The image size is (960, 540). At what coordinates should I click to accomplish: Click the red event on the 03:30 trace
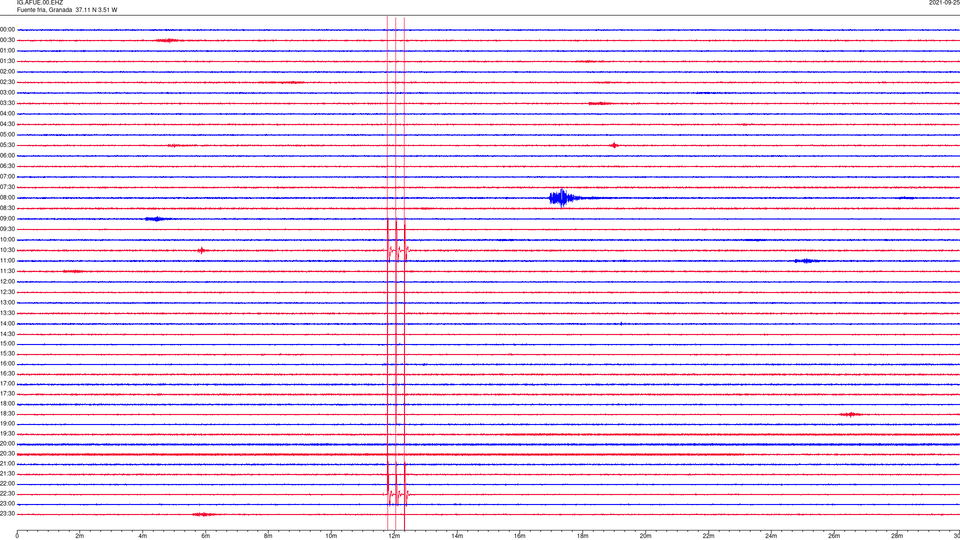[599, 103]
